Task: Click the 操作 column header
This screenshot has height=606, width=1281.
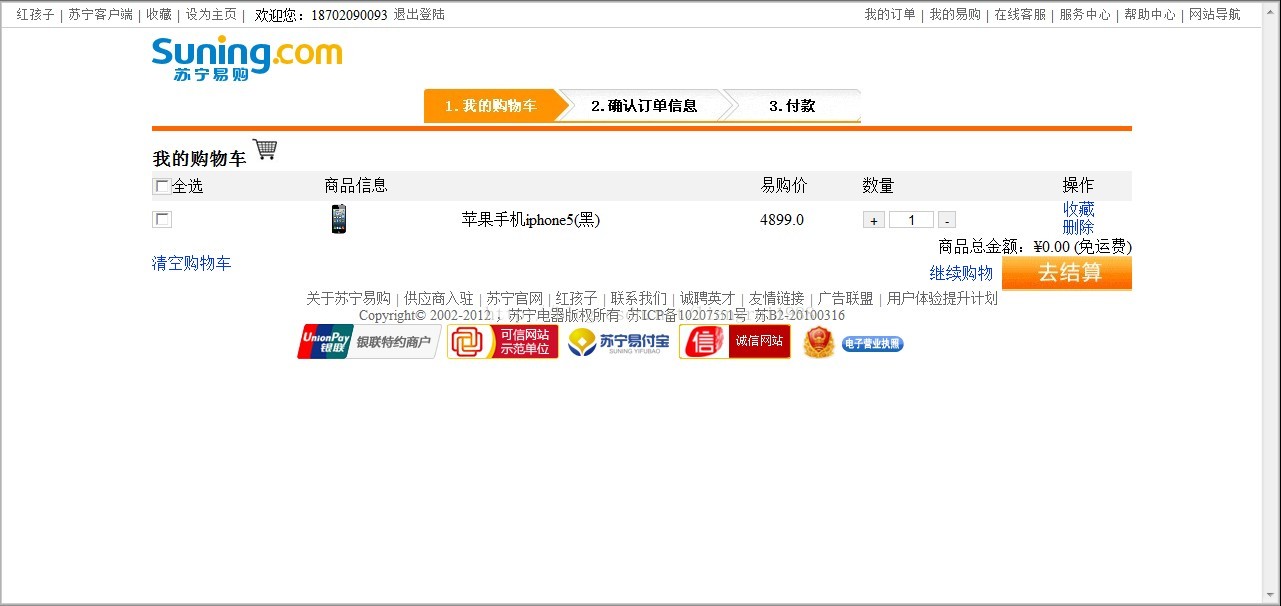Action: point(1078,186)
